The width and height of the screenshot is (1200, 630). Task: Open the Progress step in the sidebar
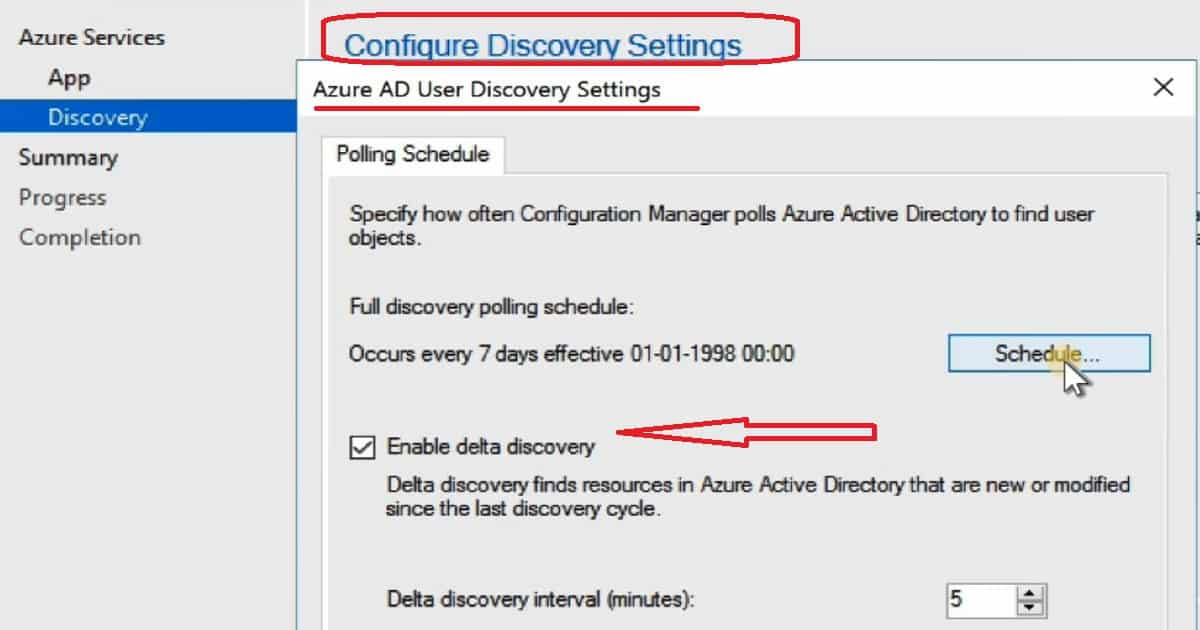pyautogui.click(x=62, y=198)
